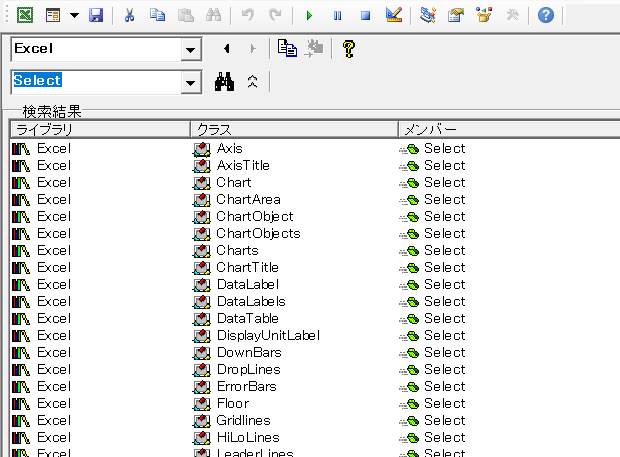Click the View Microsoft Excel icon
620x457 pixels.
pos(25,15)
